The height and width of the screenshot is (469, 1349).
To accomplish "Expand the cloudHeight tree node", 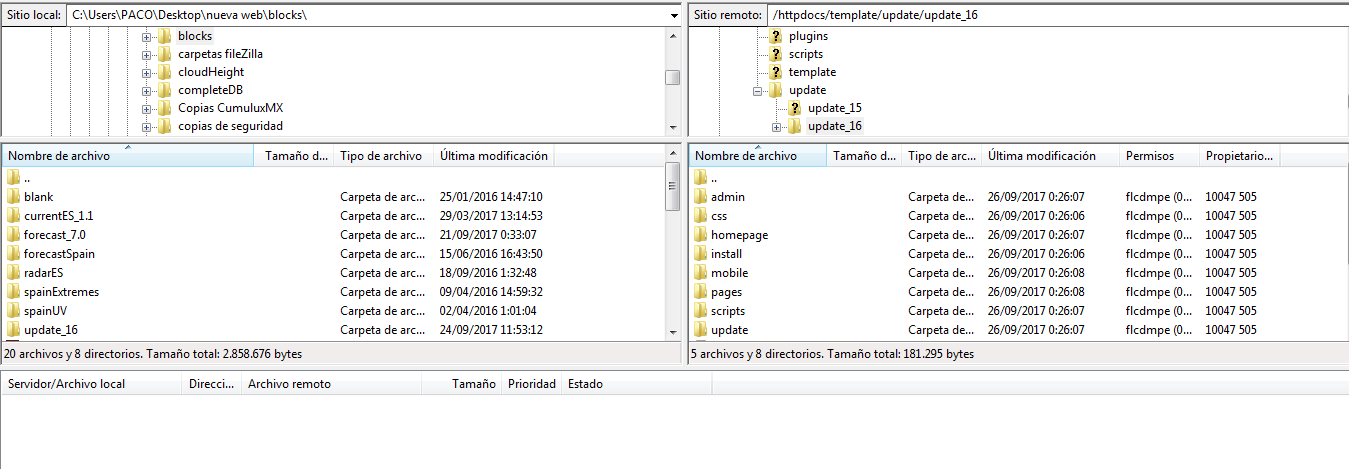I will pyautogui.click(x=146, y=72).
